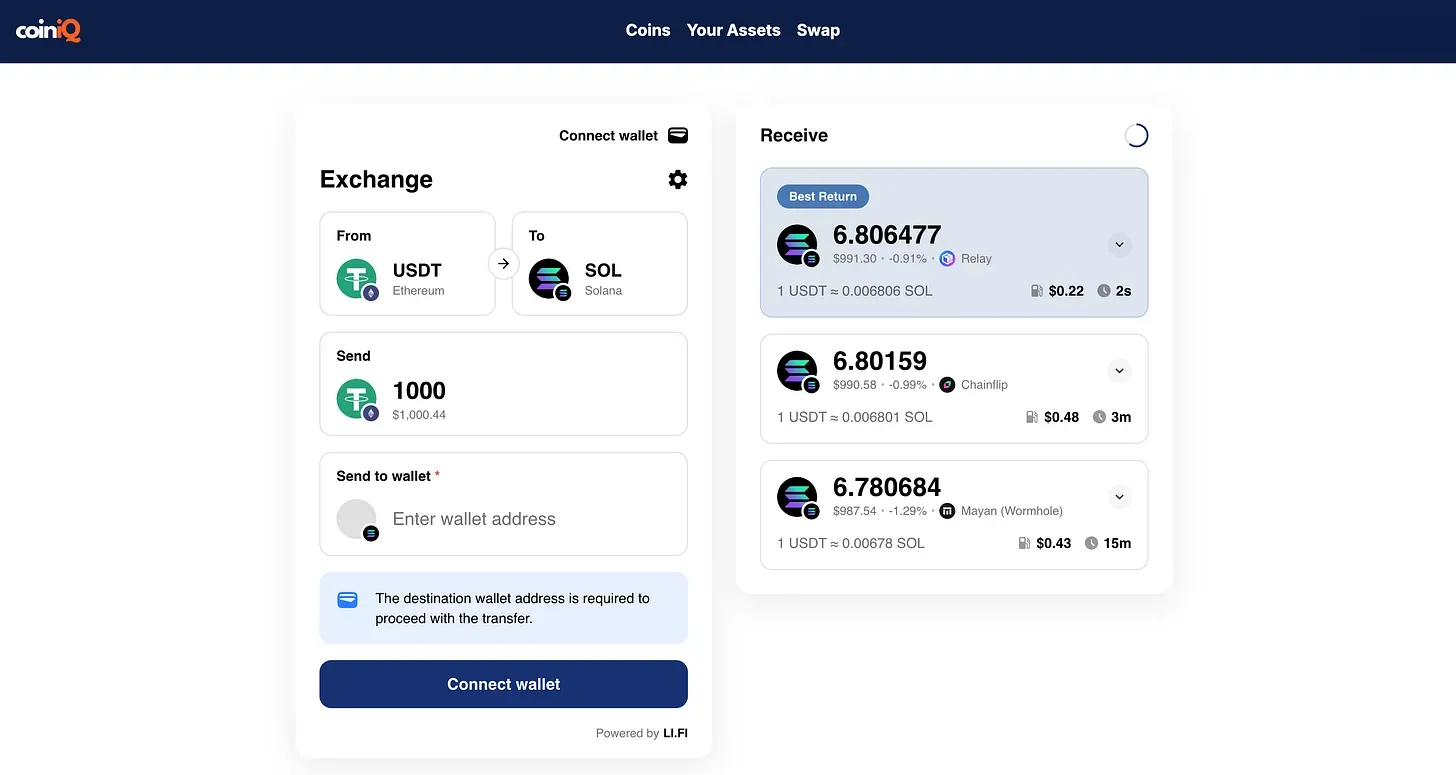Click the gas icon beside $0.43
Image resolution: width=1456 pixels, height=775 pixels.
point(1024,543)
